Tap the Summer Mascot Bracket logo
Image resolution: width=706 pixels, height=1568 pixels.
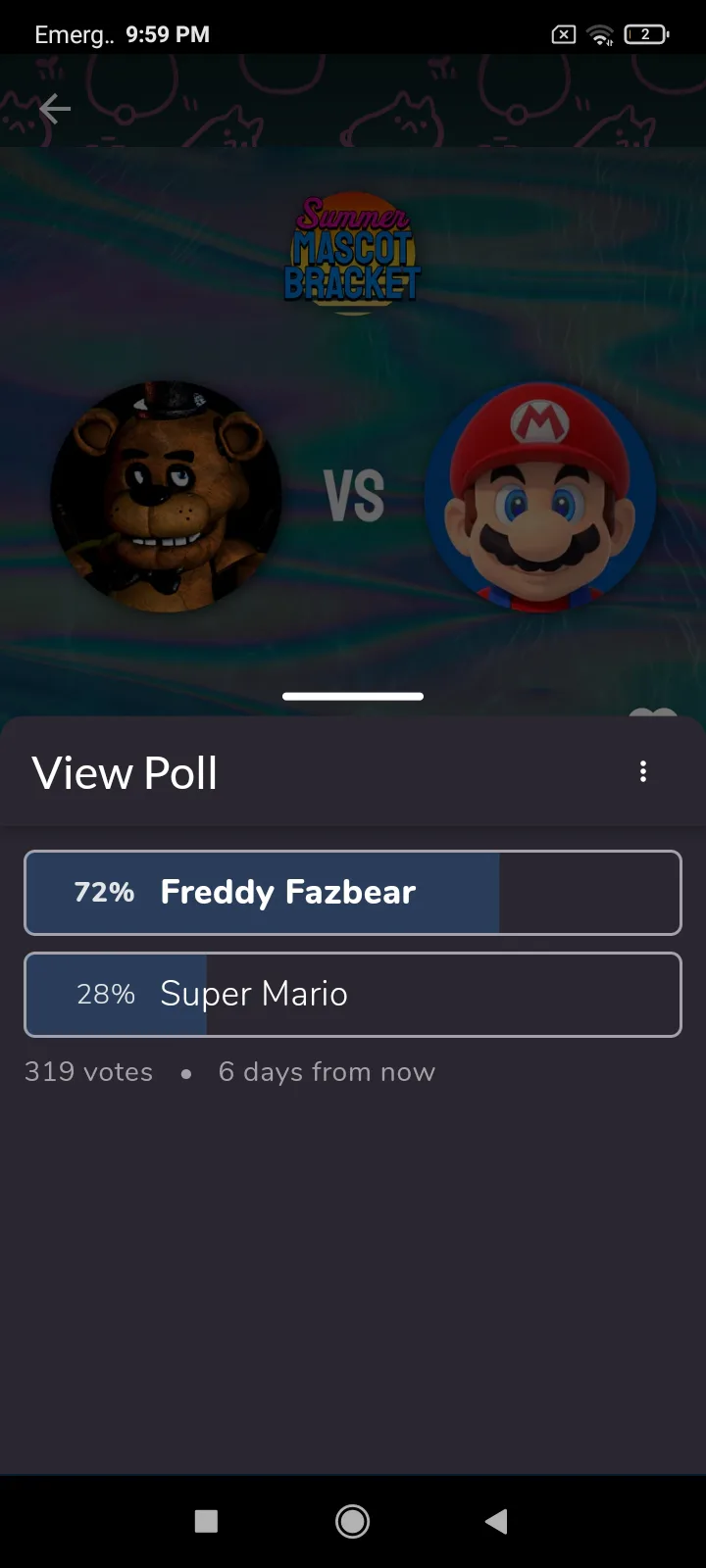[352, 255]
